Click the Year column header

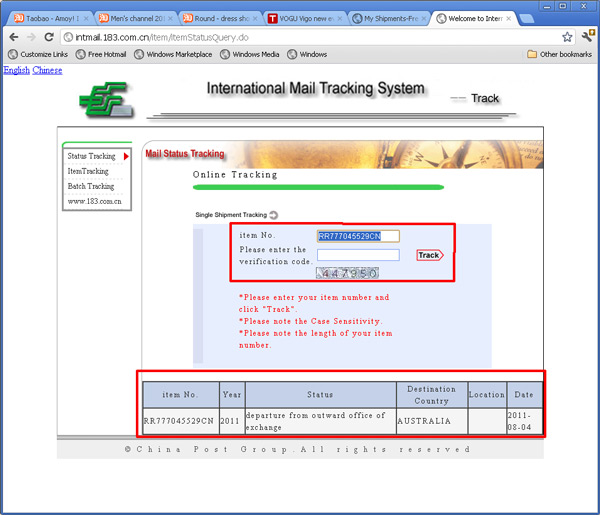(x=232, y=394)
